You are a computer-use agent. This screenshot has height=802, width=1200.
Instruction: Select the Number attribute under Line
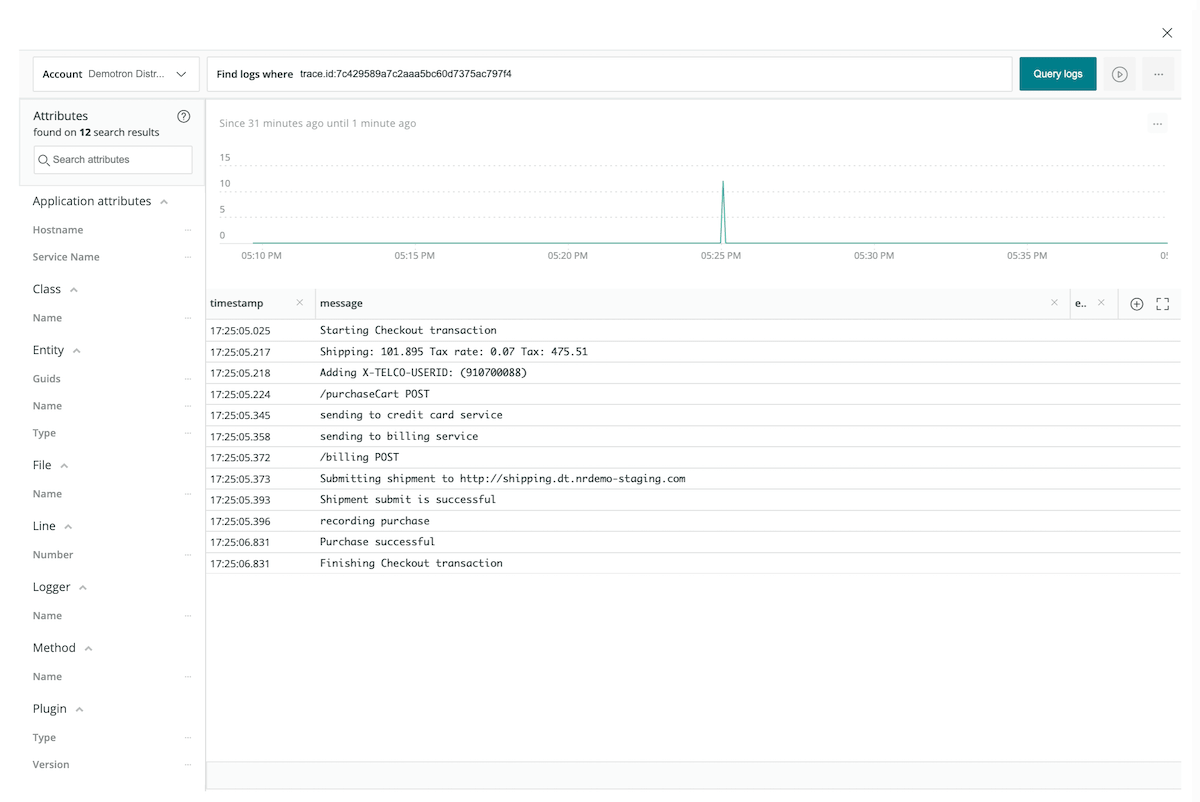pos(53,555)
